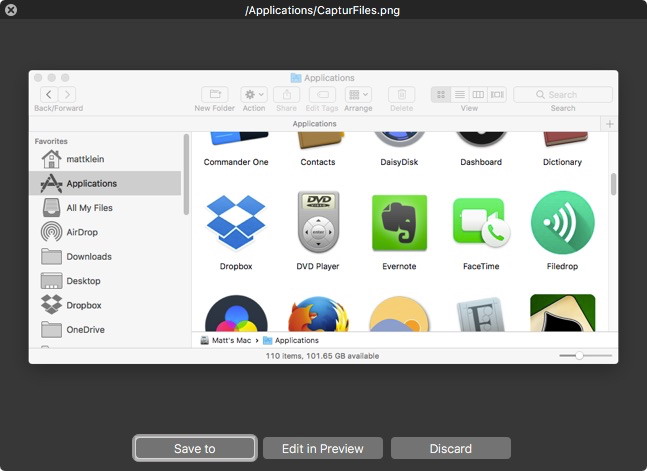
Task: Select the Filedrop app icon
Action: coord(562,223)
